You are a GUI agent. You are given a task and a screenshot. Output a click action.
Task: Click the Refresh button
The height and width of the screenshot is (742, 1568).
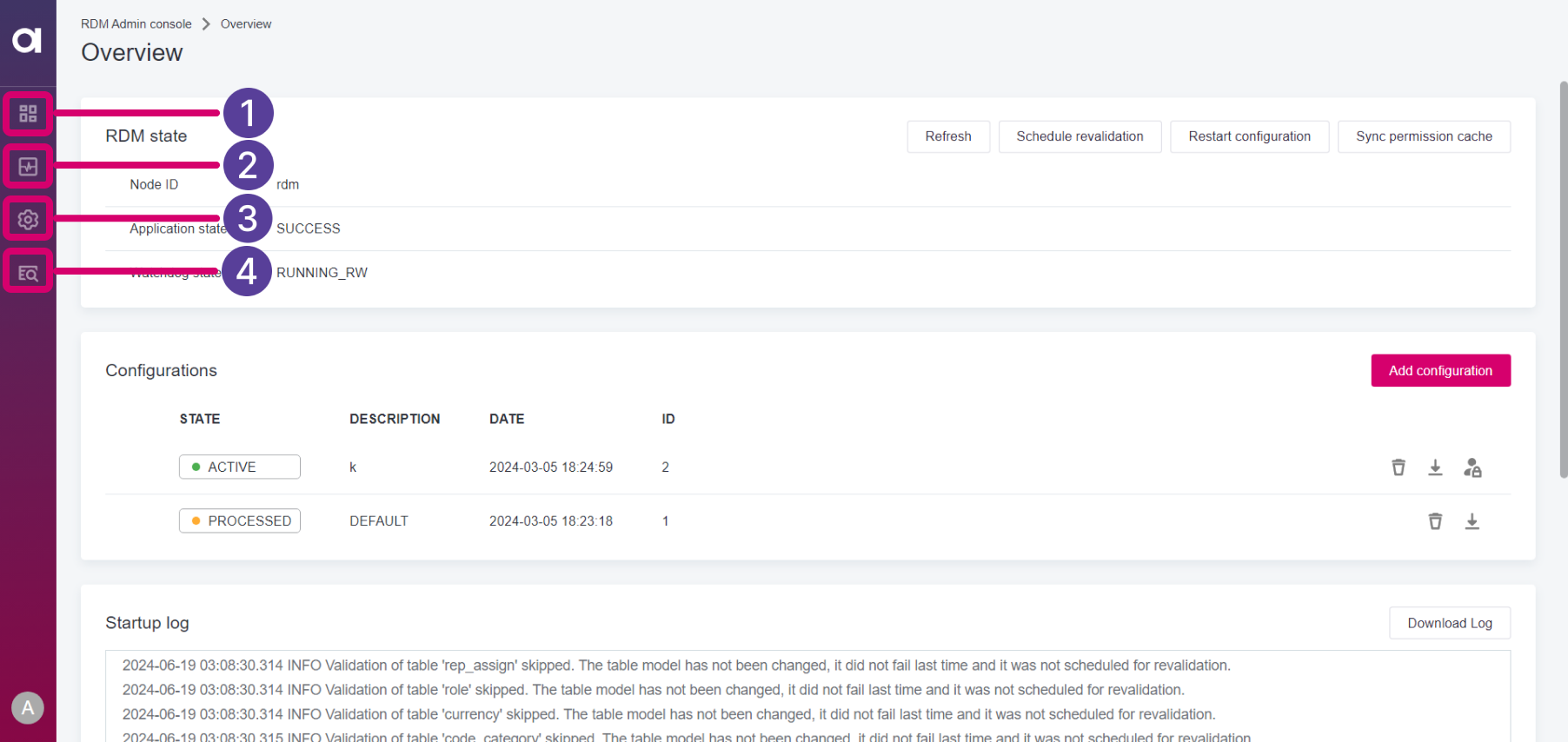947,136
